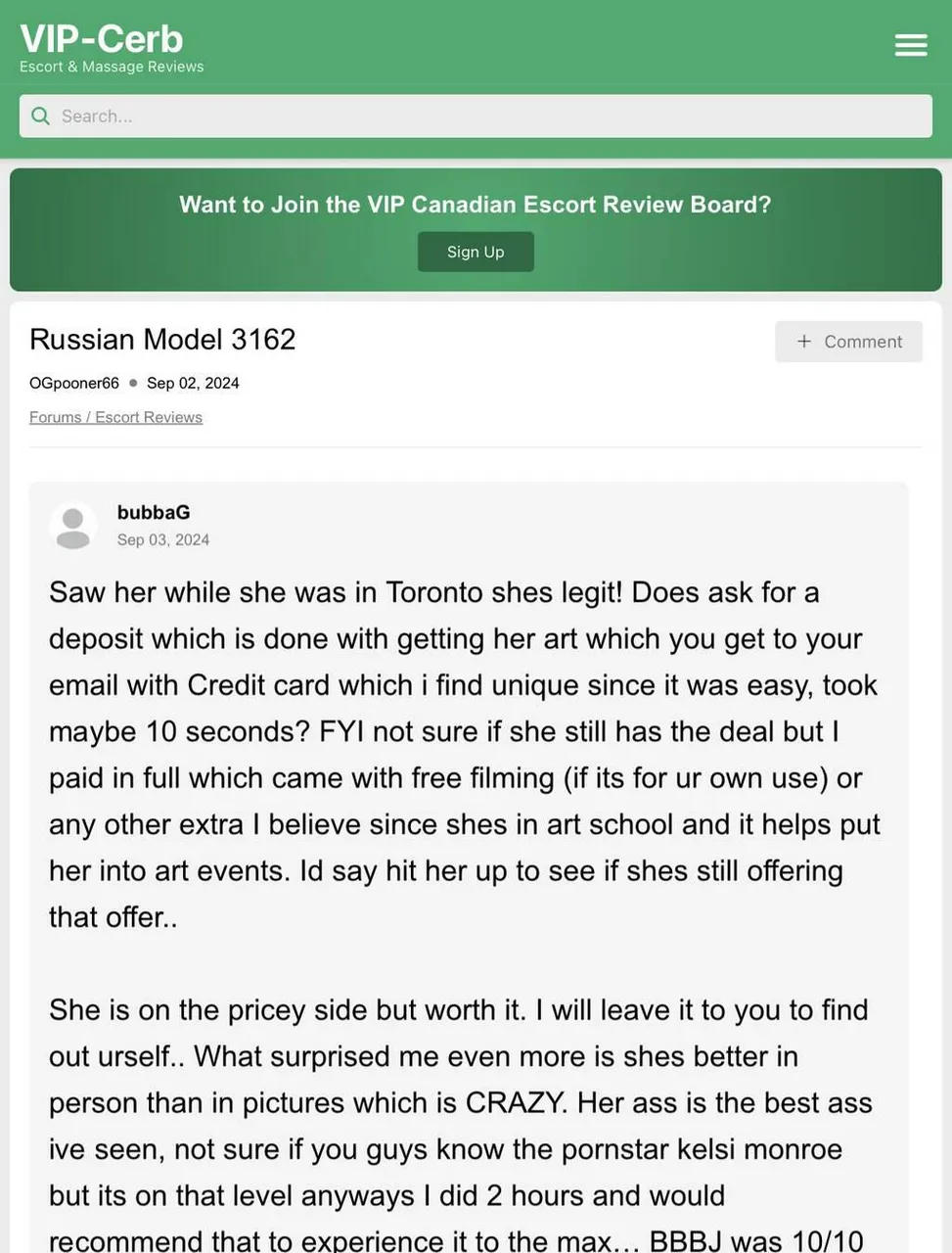Open the thread title Russian Model 3162
The height and width of the screenshot is (1253, 952).
[x=162, y=340]
